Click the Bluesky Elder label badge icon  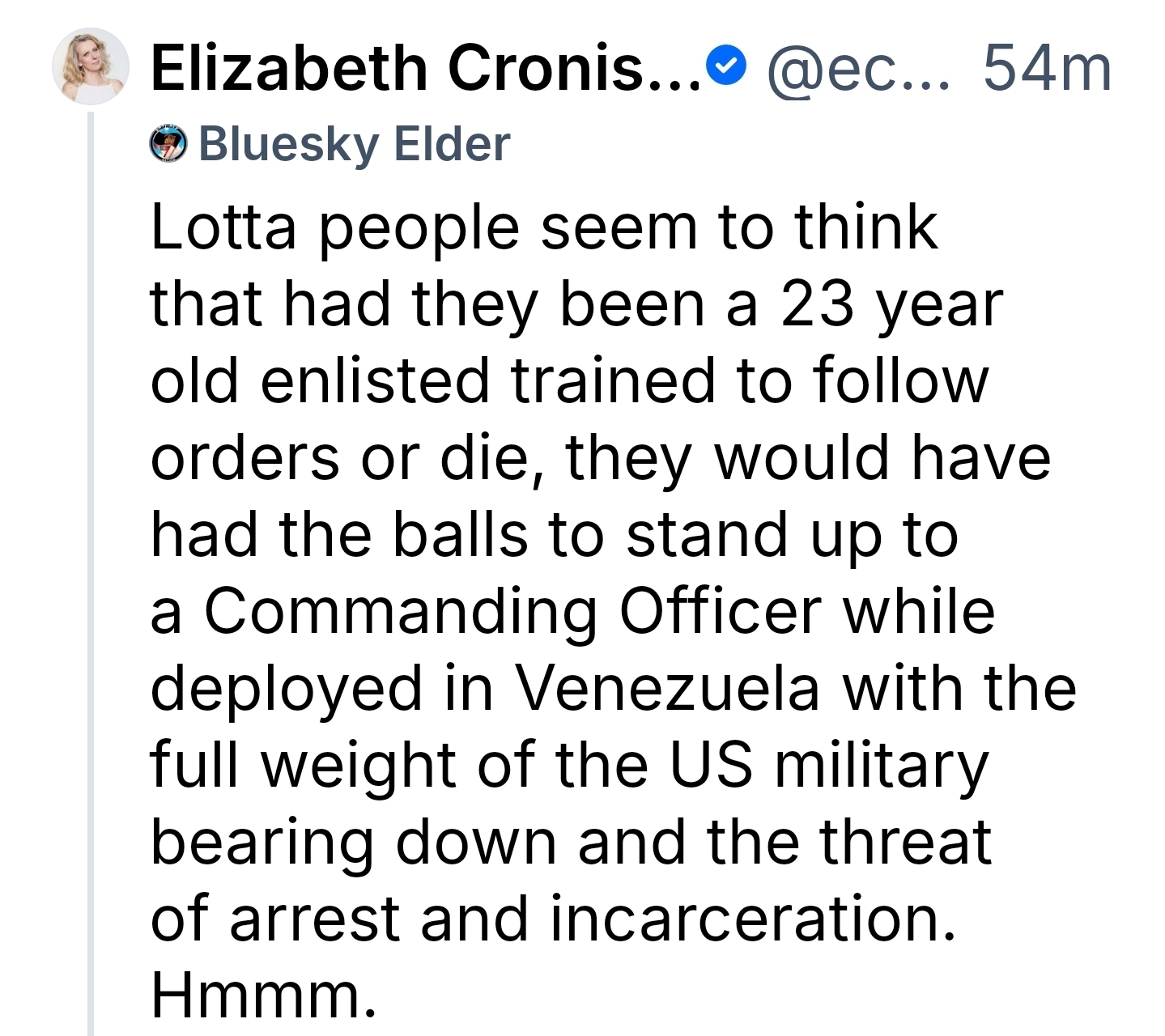[168, 146]
